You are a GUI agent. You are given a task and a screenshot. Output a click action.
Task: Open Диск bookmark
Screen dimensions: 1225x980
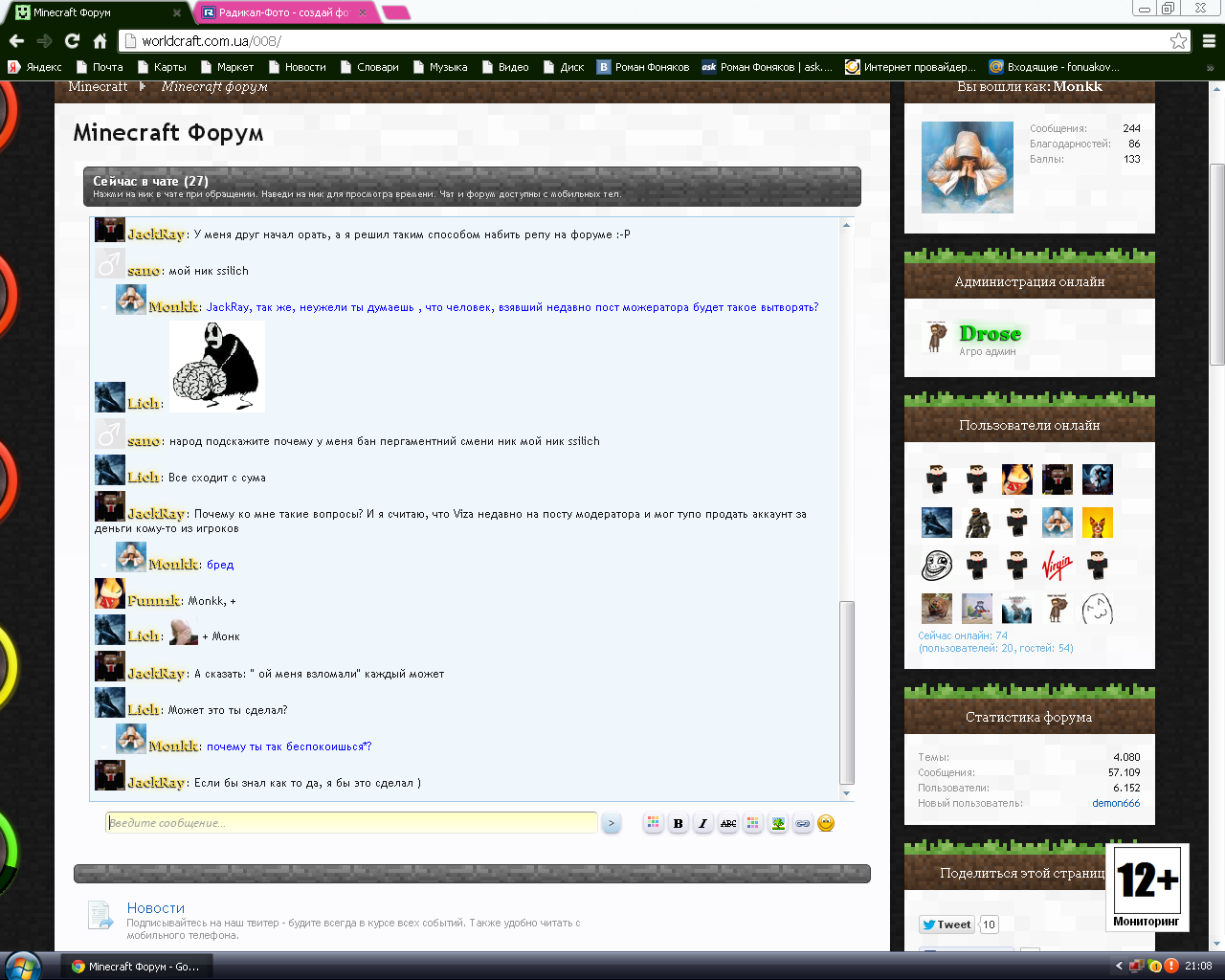coord(564,67)
